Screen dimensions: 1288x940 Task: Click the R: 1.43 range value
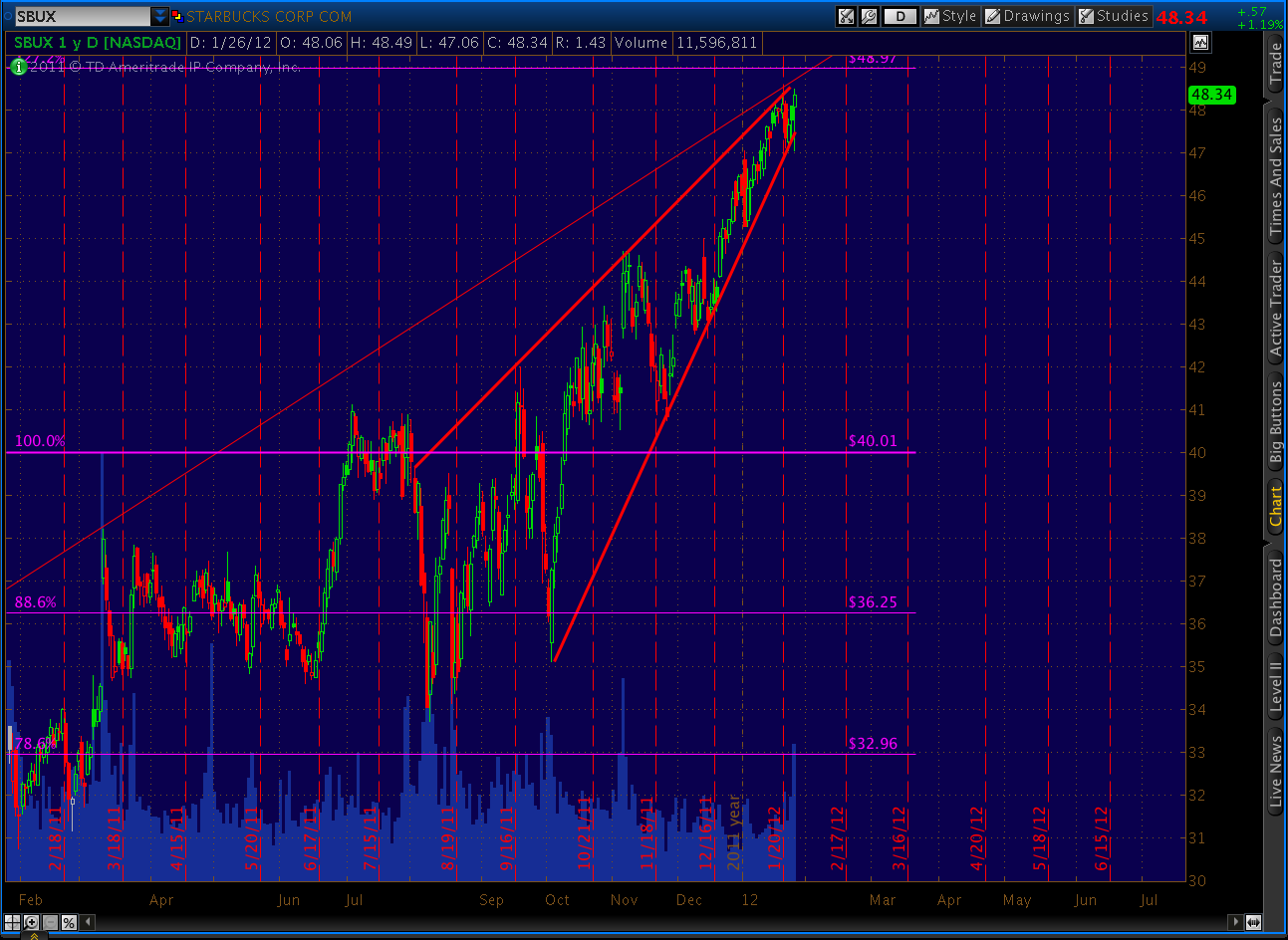[x=581, y=42]
